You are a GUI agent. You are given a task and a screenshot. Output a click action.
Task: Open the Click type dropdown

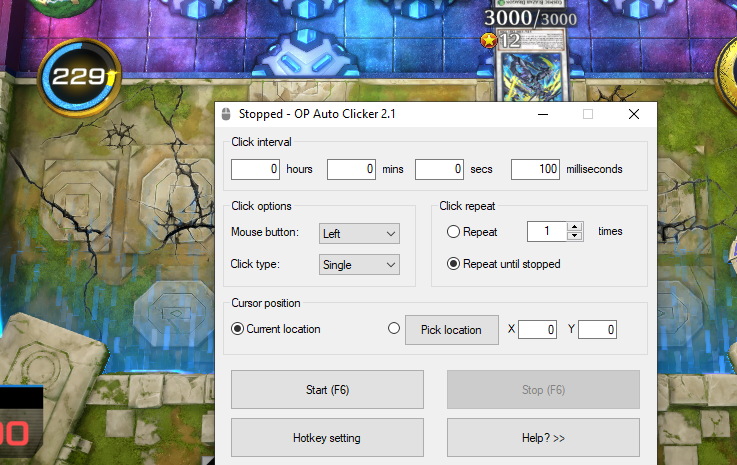pyautogui.click(x=359, y=265)
